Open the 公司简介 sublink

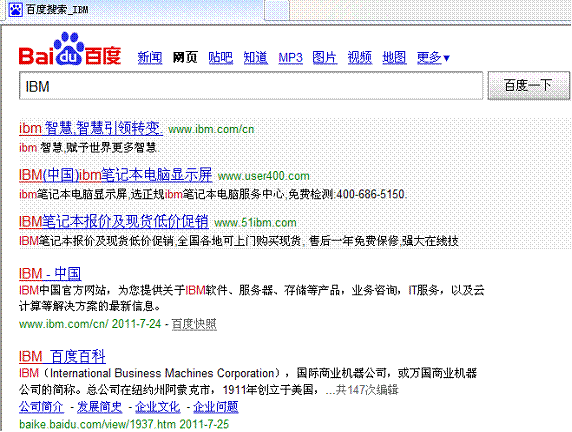tap(41, 406)
